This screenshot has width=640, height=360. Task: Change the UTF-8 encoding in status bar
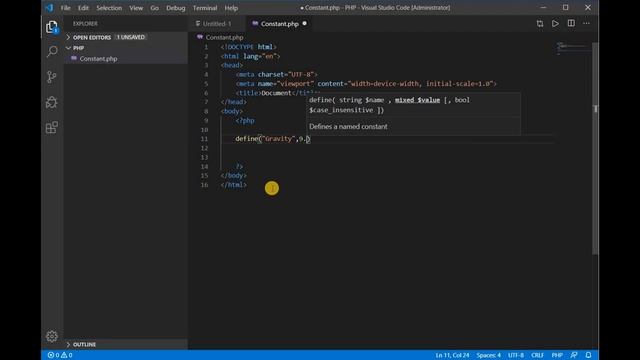pos(516,355)
